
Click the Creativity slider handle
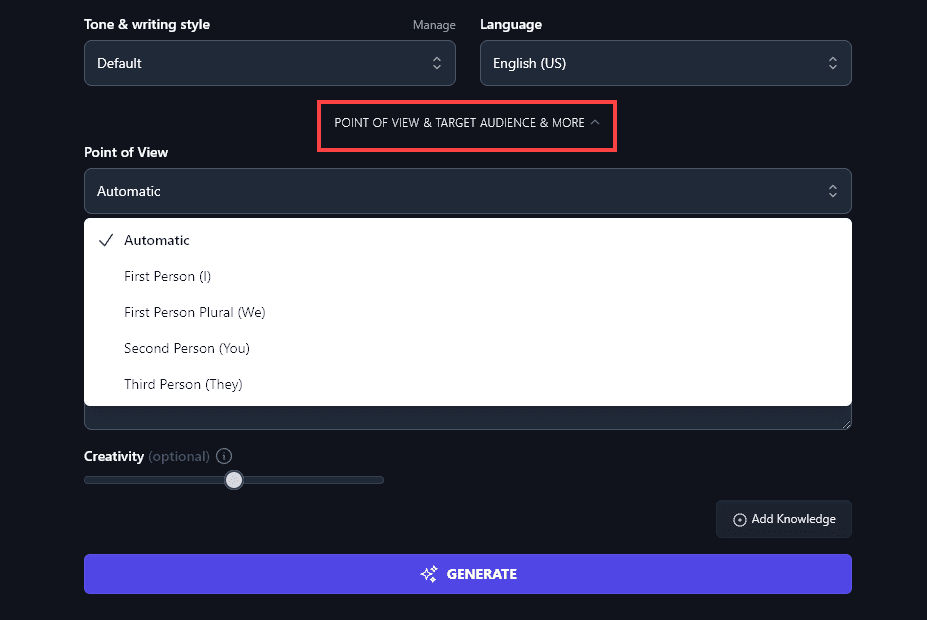click(x=234, y=480)
